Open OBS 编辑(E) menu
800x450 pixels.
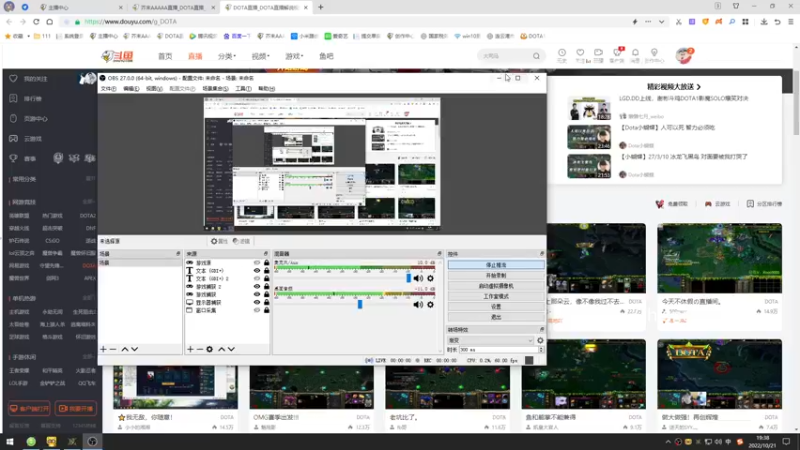(131, 89)
